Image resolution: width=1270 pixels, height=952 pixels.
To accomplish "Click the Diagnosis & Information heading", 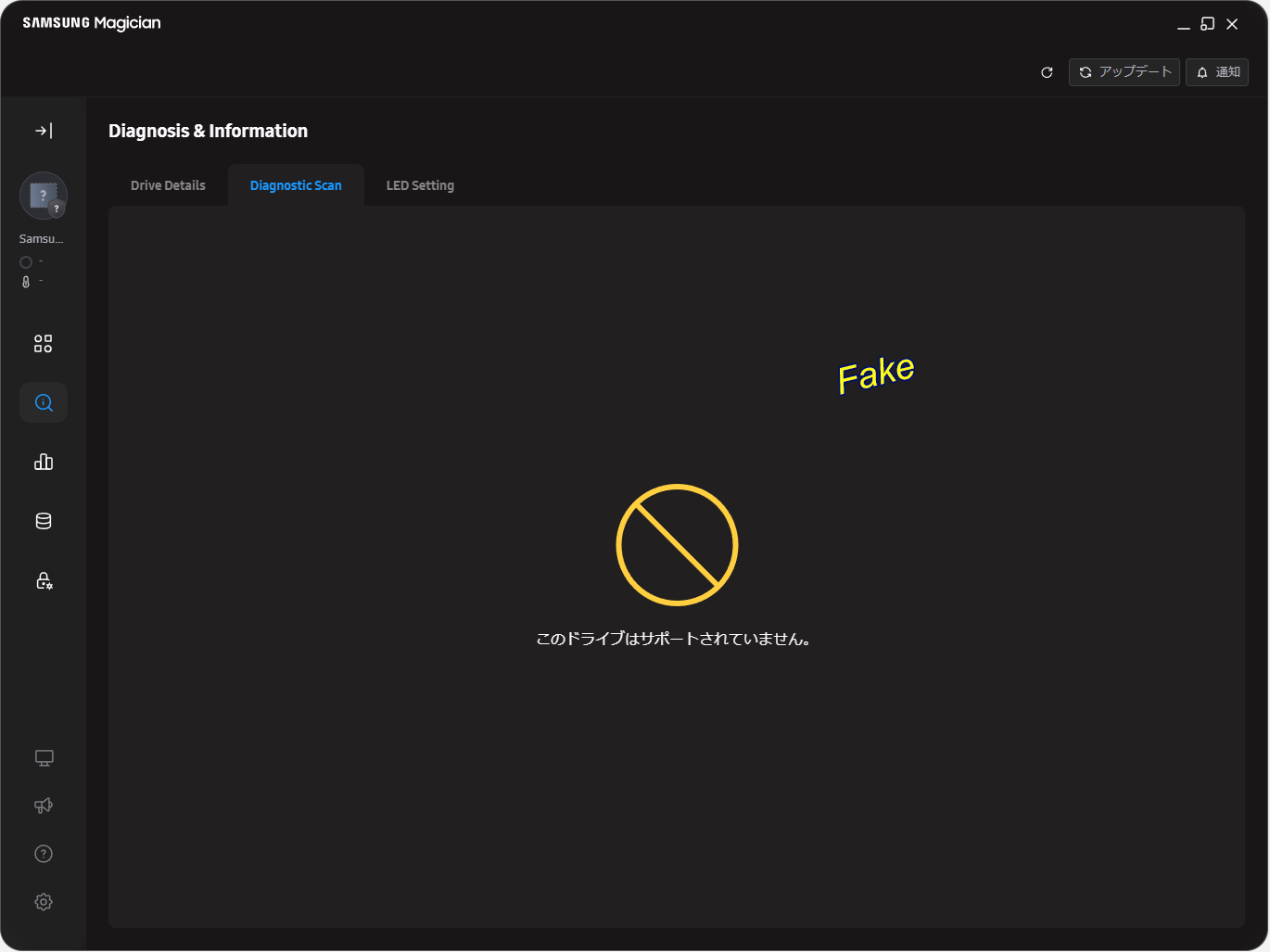I will (x=208, y=131).
